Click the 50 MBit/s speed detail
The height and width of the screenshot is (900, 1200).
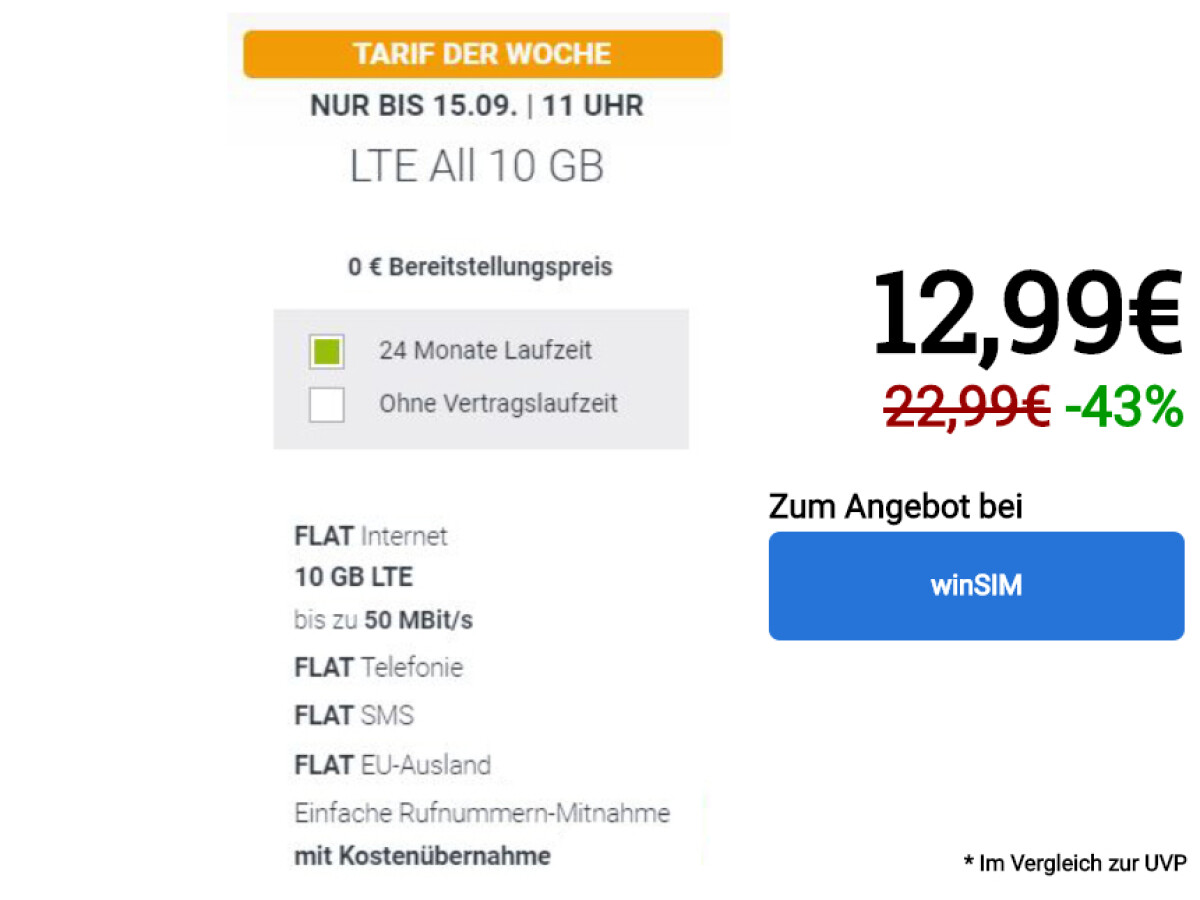pyautogui.click(x=384, y=620)
